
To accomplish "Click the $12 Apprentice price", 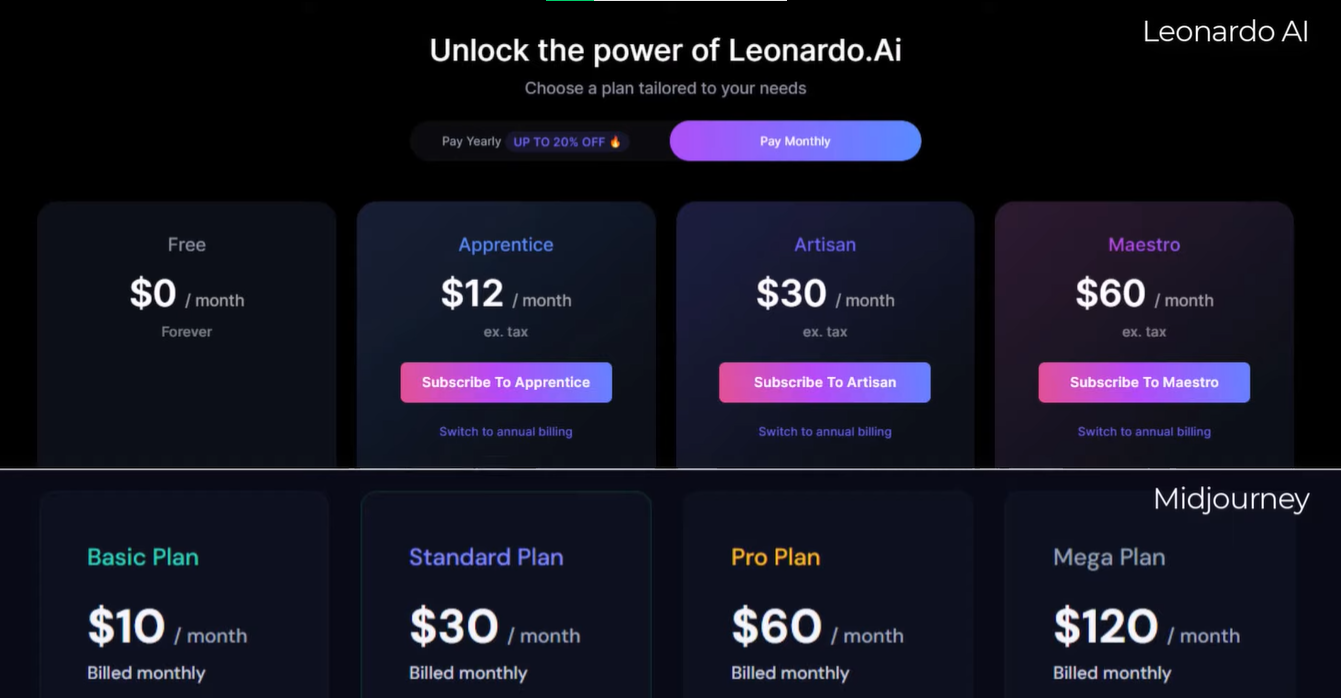I will (472, 294).
